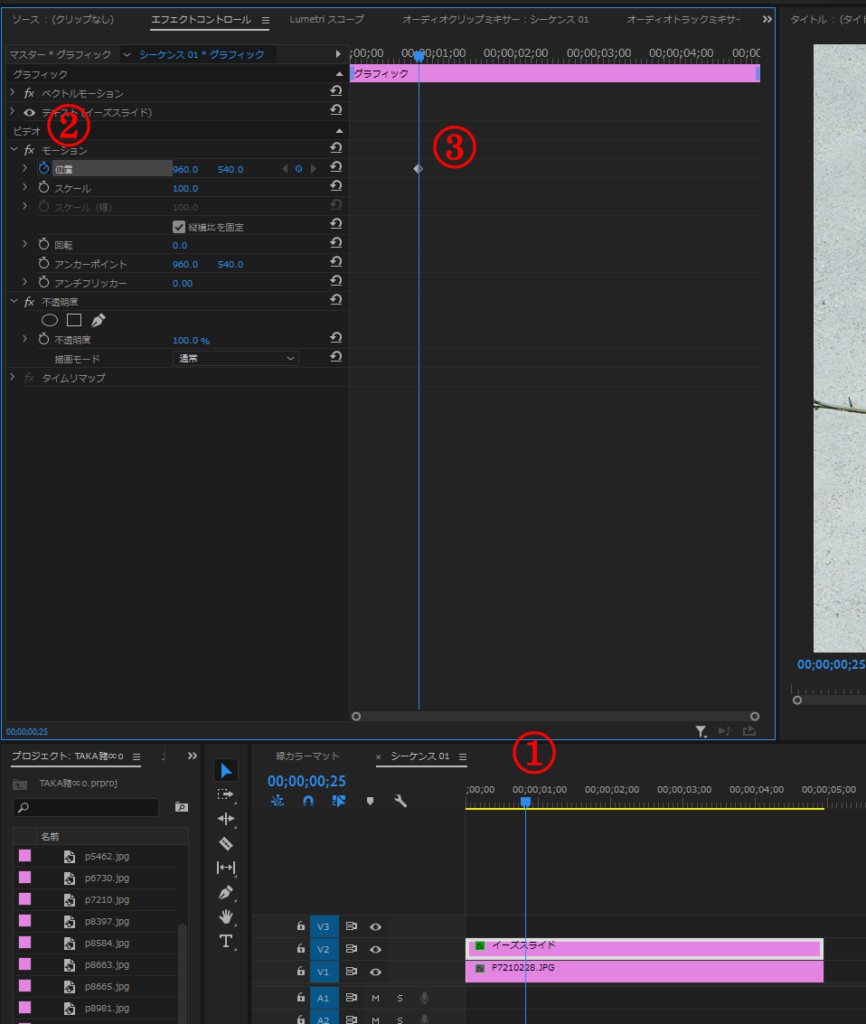Click the folder icon beside project search
866x1024 pixels.
(182, 807)
